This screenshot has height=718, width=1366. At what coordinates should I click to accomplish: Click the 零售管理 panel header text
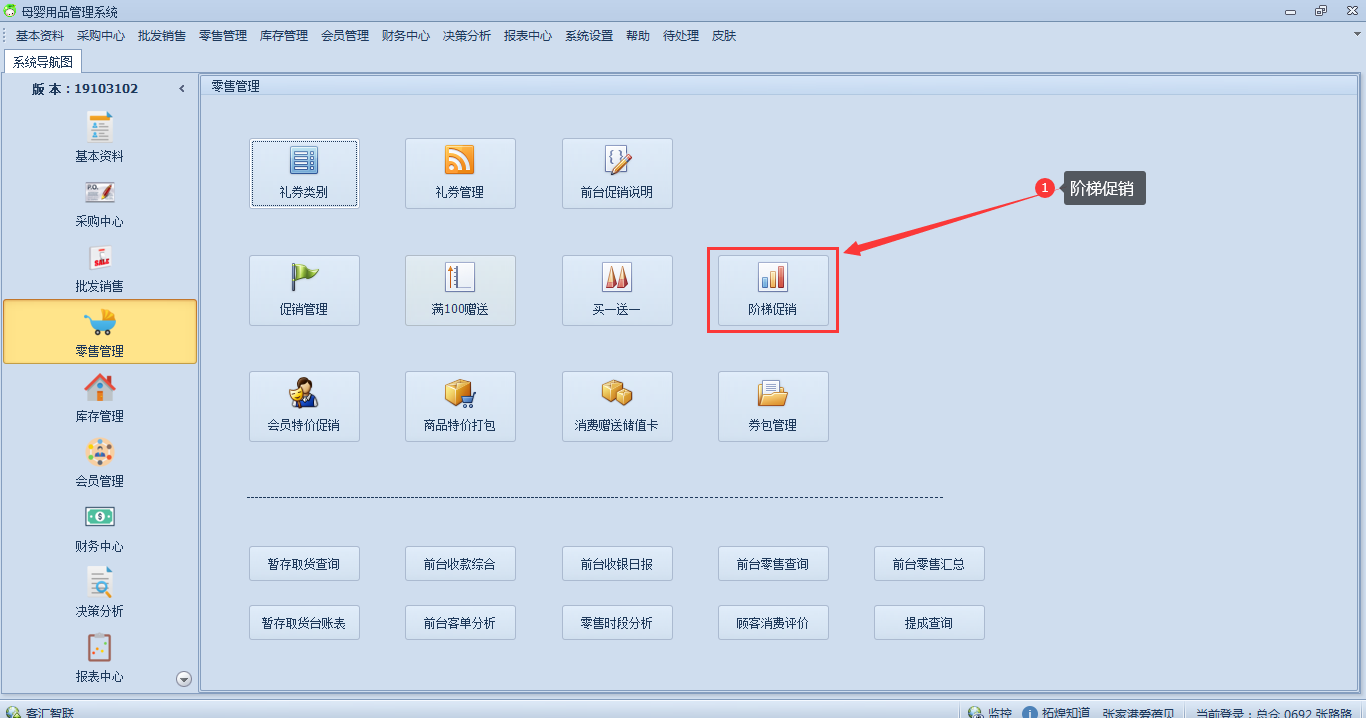[236, 87]
